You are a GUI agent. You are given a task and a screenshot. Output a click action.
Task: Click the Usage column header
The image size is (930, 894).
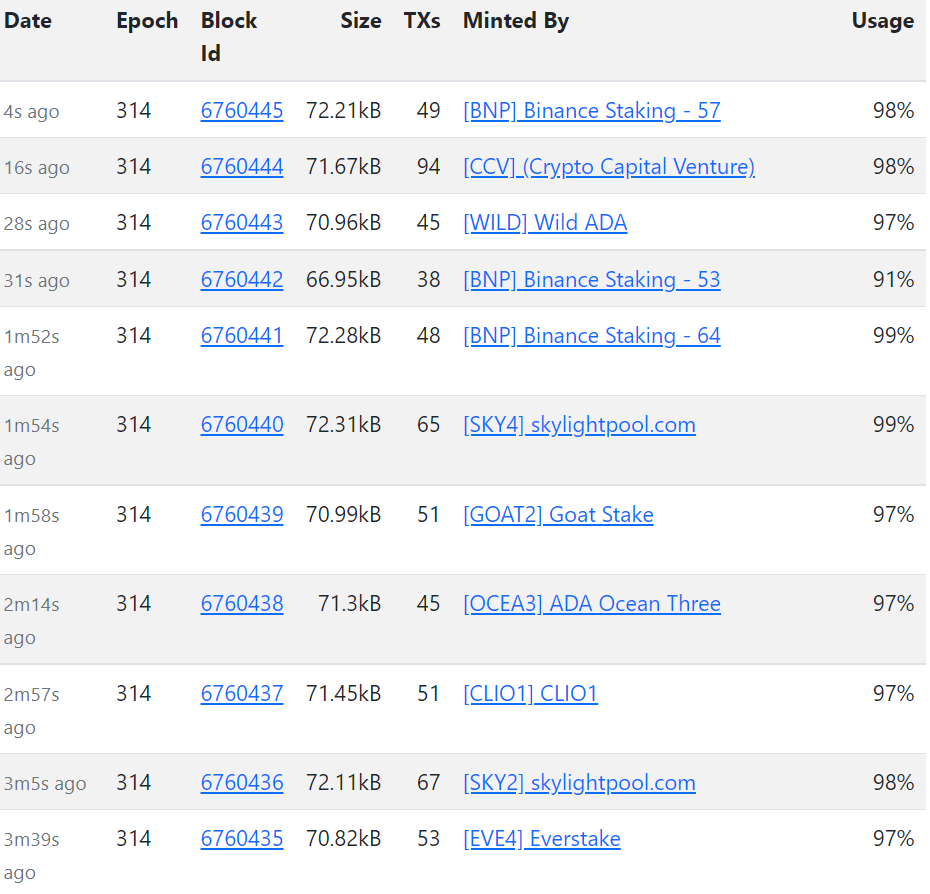pyautogui.click(x=883, y=21)
